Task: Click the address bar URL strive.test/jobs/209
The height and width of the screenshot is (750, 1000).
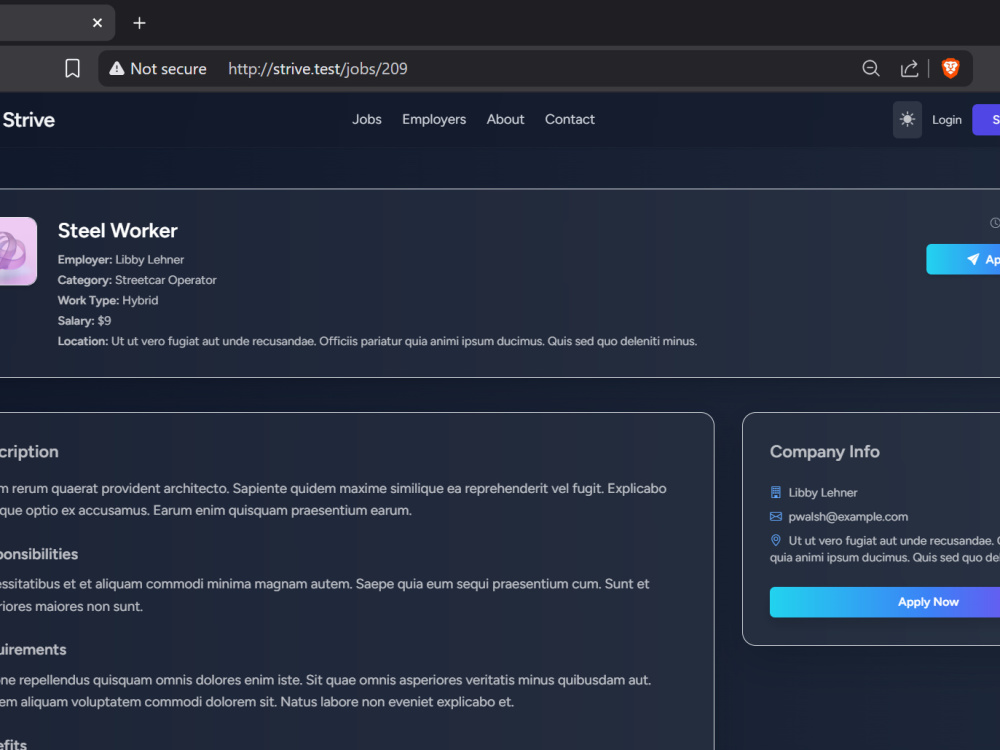Action: (318, 69)
